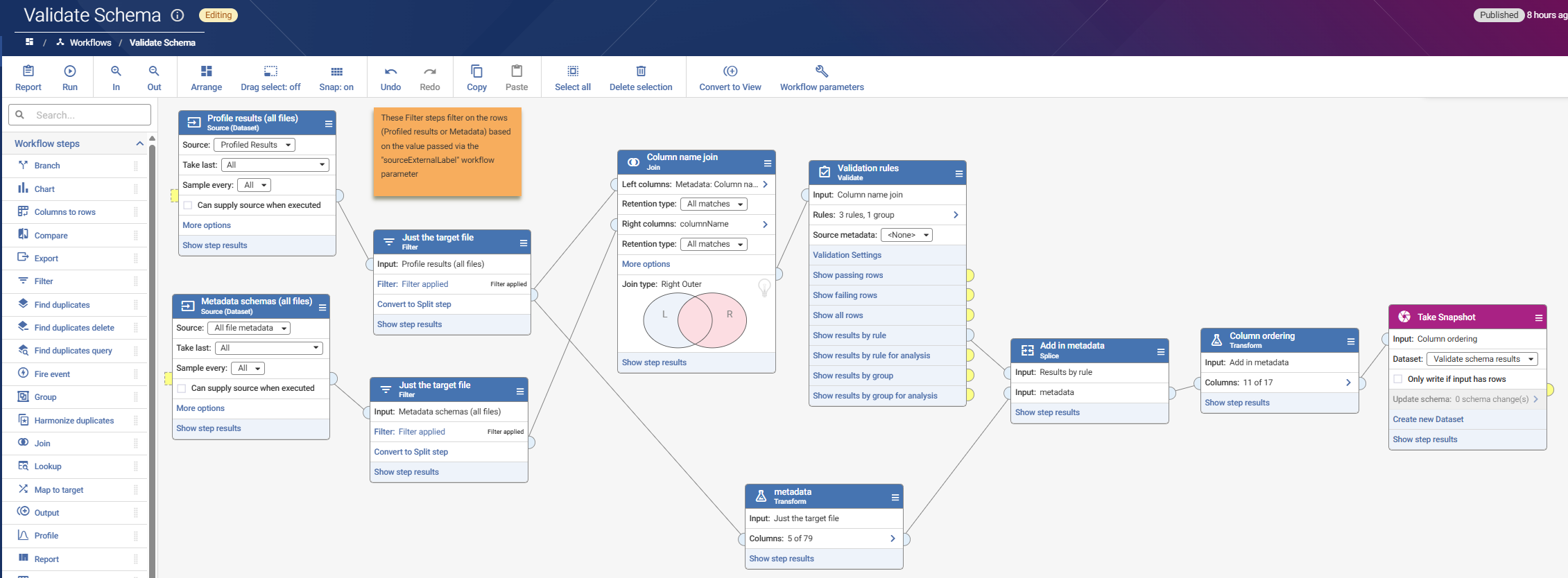Open Workflows breadcrumb link
Viewport: 1568px width, 578px height.
point(90,42)
